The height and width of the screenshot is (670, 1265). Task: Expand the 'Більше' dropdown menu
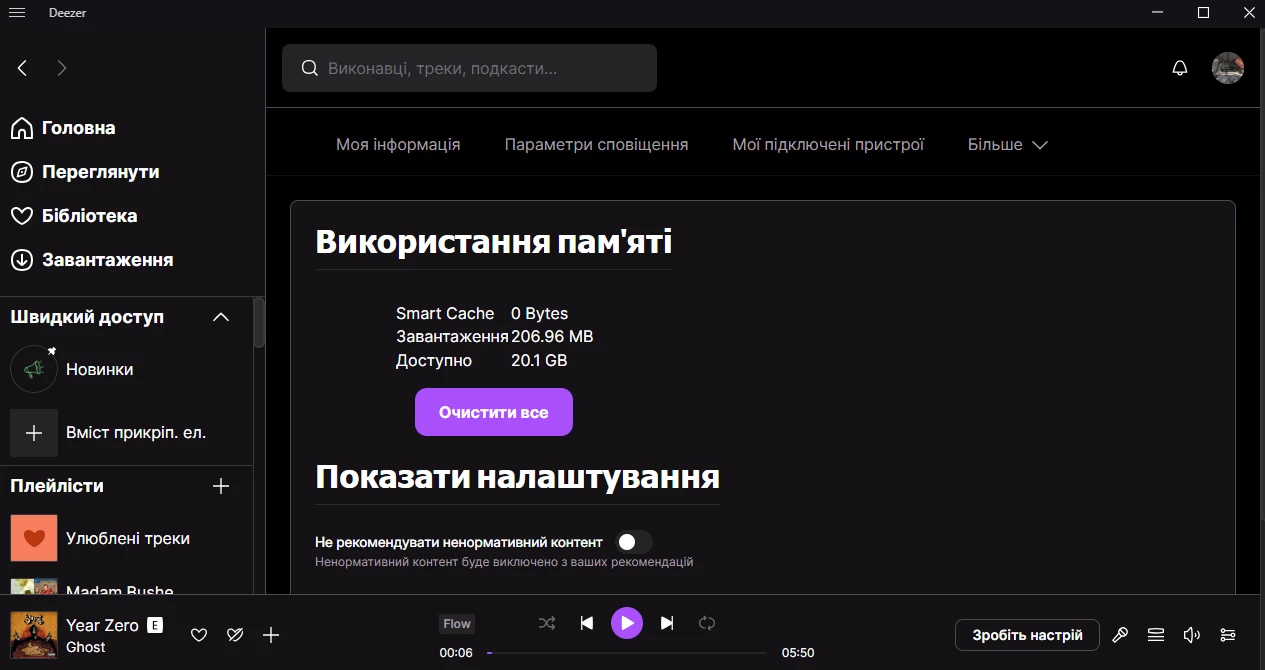(1007, 144)
